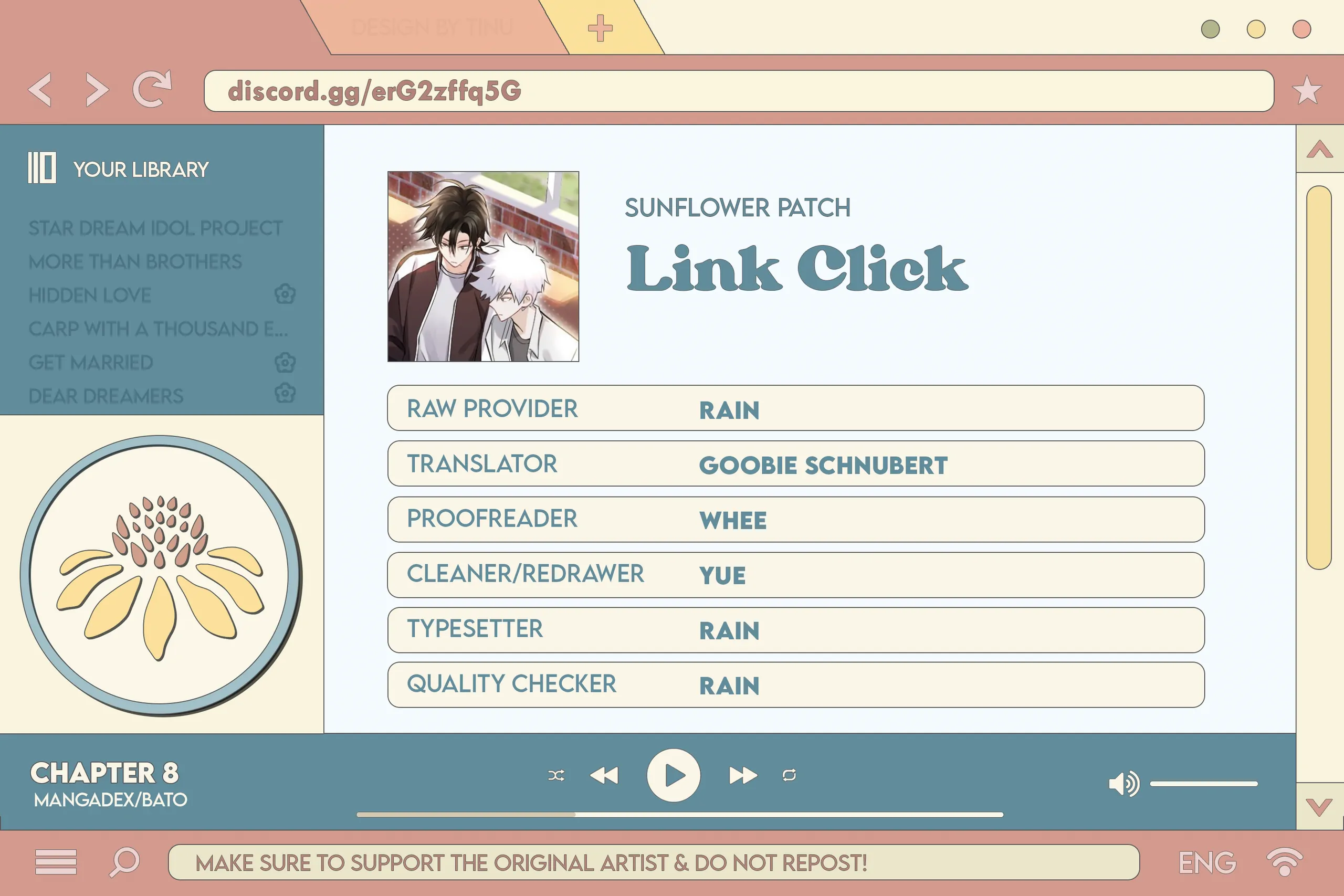Select Star Dream Idol Project entry
Screen dimensions: 1344x896
[155, 228]
